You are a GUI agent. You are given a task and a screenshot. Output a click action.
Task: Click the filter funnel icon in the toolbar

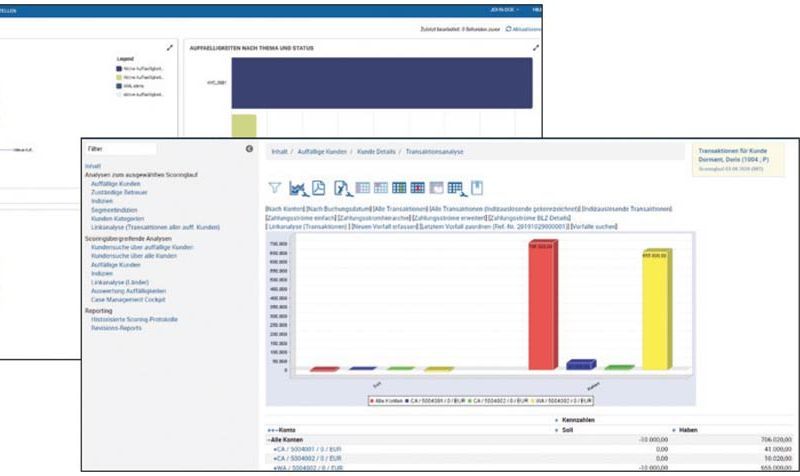(274, 188)
